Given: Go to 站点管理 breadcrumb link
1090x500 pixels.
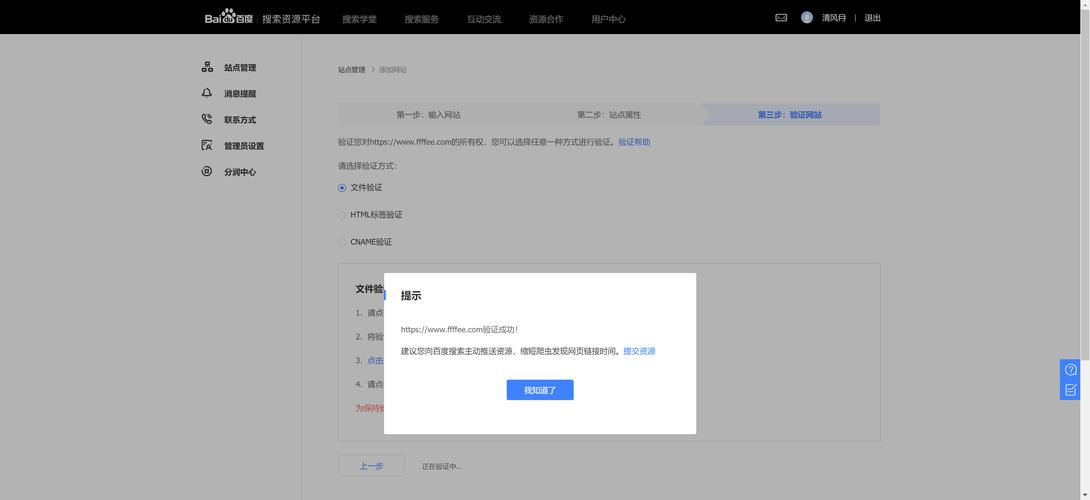Looking at the screenshot, I should (351, 70).
